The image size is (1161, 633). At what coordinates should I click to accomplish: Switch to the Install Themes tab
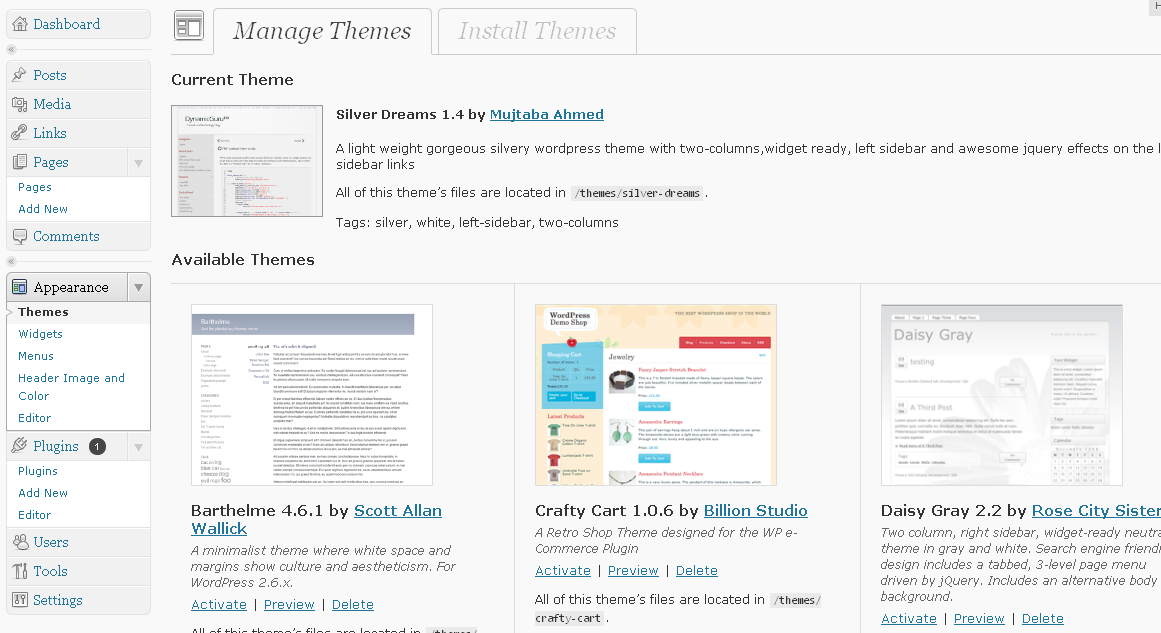click(x=536, y=31)
